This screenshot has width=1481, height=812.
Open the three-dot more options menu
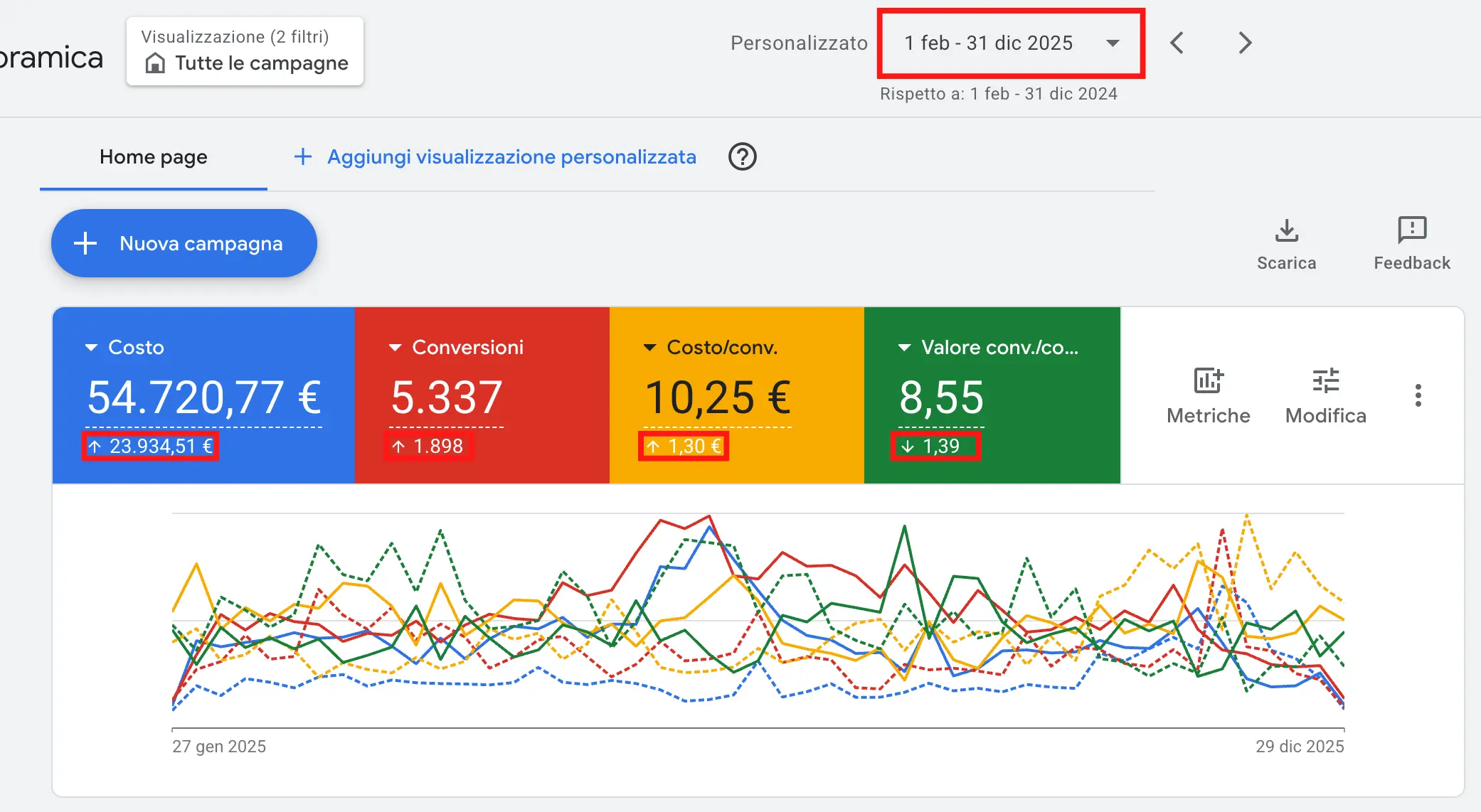[1418, 395]
